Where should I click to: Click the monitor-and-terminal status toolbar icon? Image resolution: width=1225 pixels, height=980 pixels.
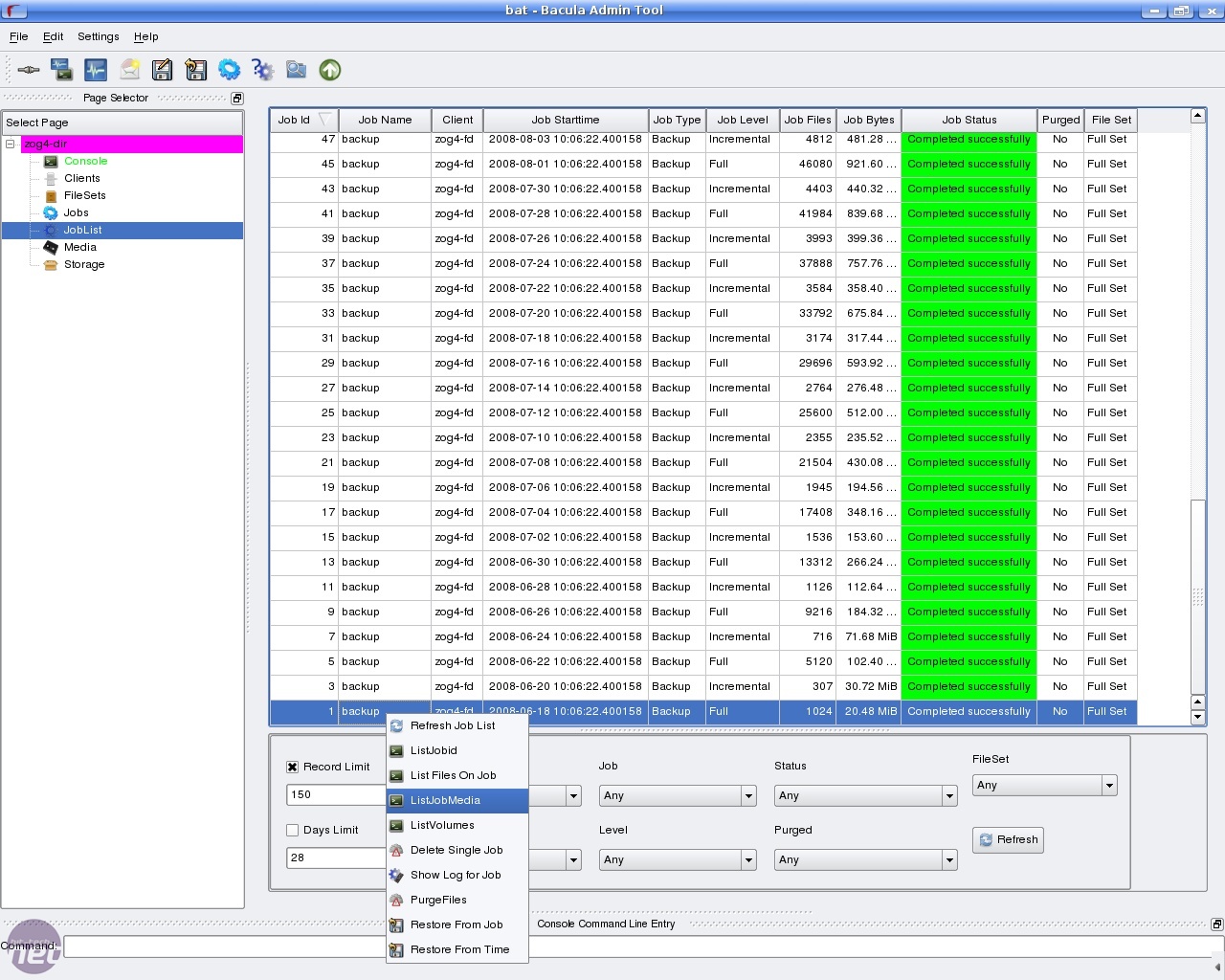(x=62, y=70)
